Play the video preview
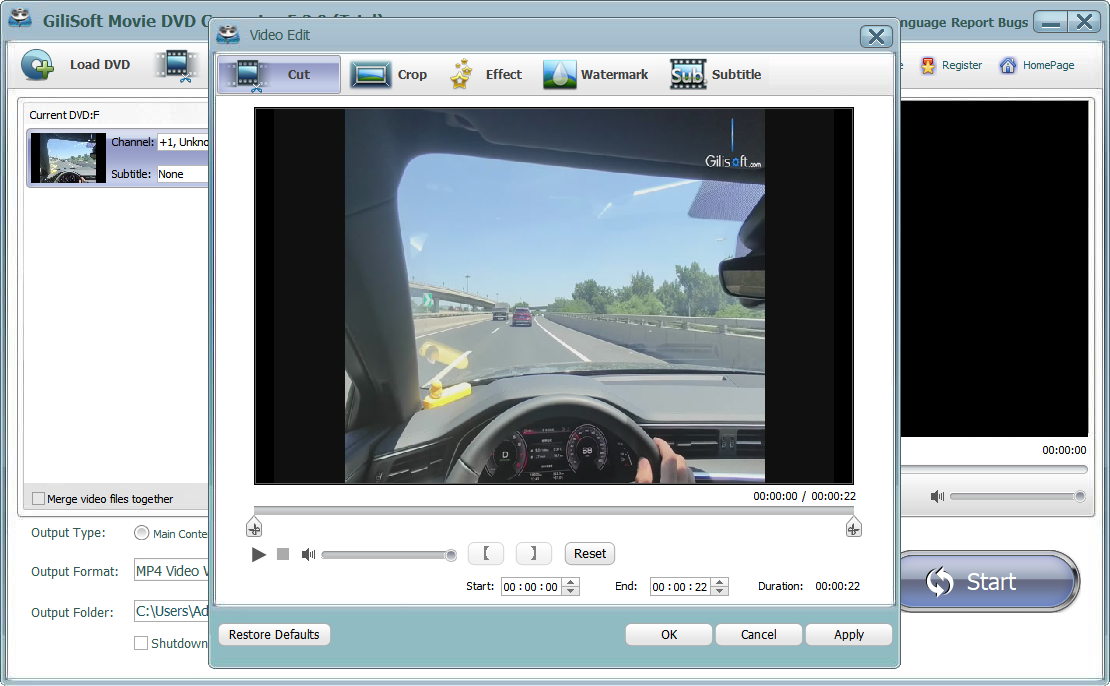The width and height of the screenshot is (1110, 686). tap(258, 554)
